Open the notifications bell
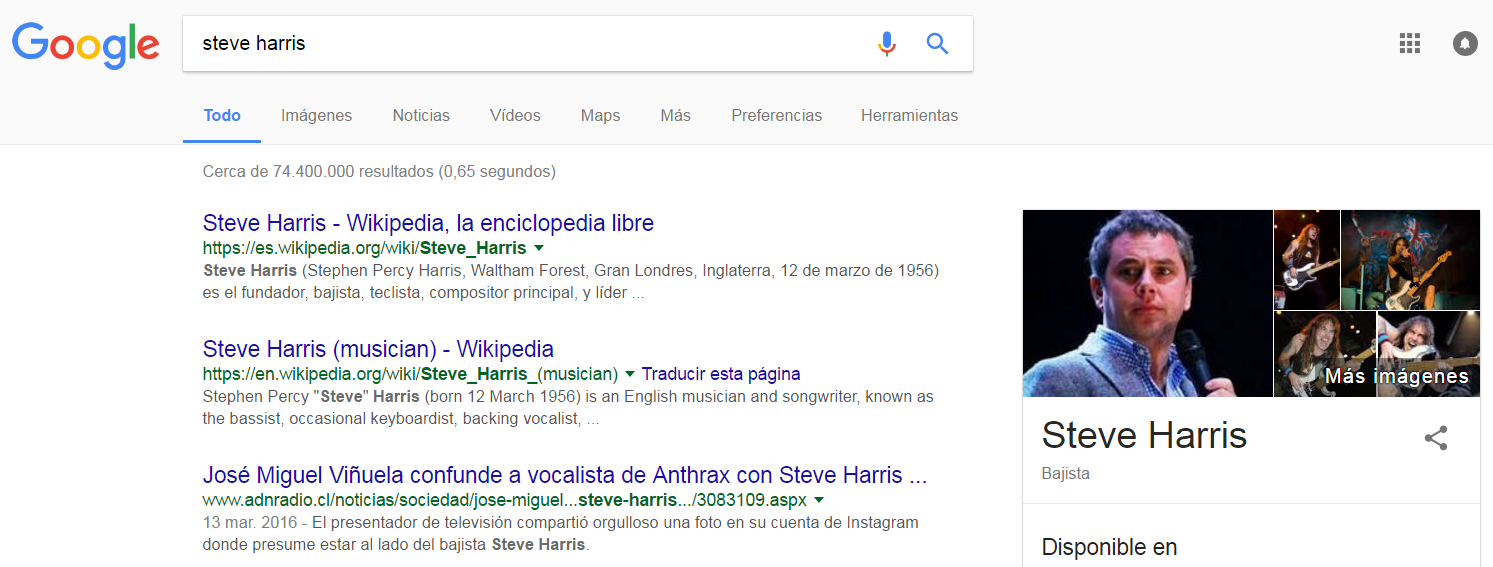Image resolution: width=1493 pixels, height=567 pixels. (1465, 43)
